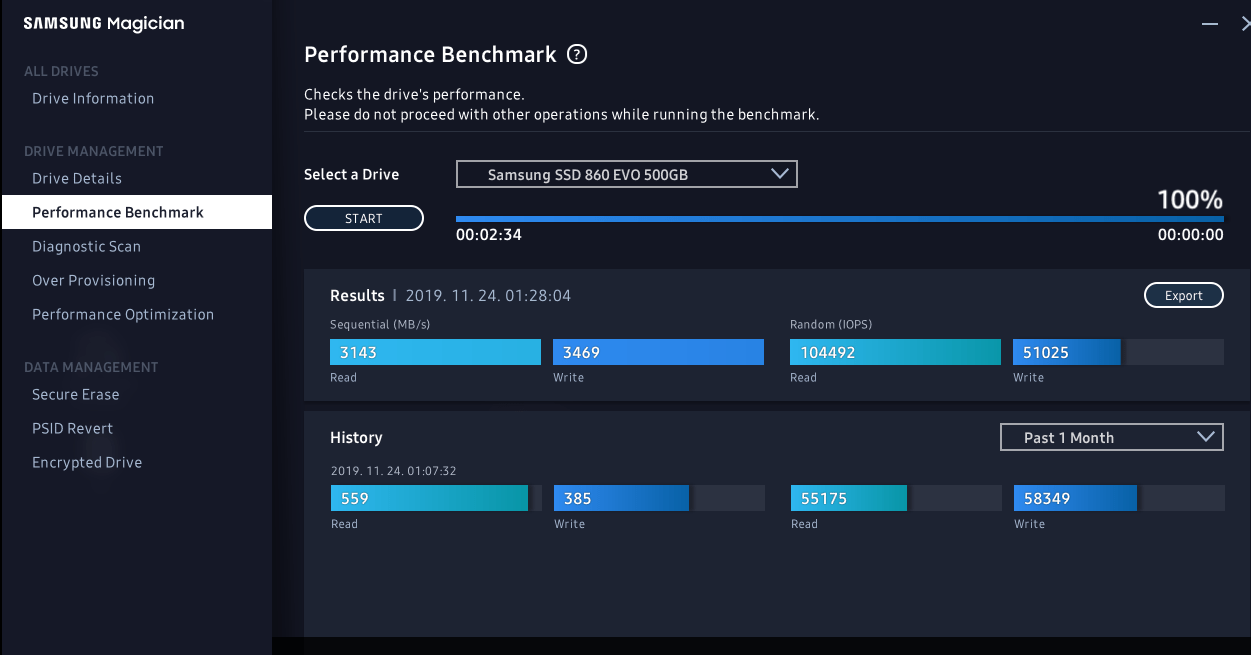Viewport: 1251px width, 655px height.
Task: Open the Past 1 Month history filter
Action: (x=1111, y=437)
